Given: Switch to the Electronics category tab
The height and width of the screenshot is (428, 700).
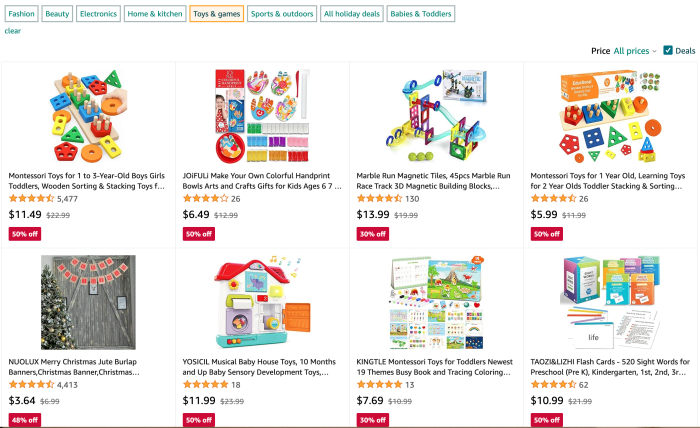Looking at the screenshot, I should (x=98, y=14).
